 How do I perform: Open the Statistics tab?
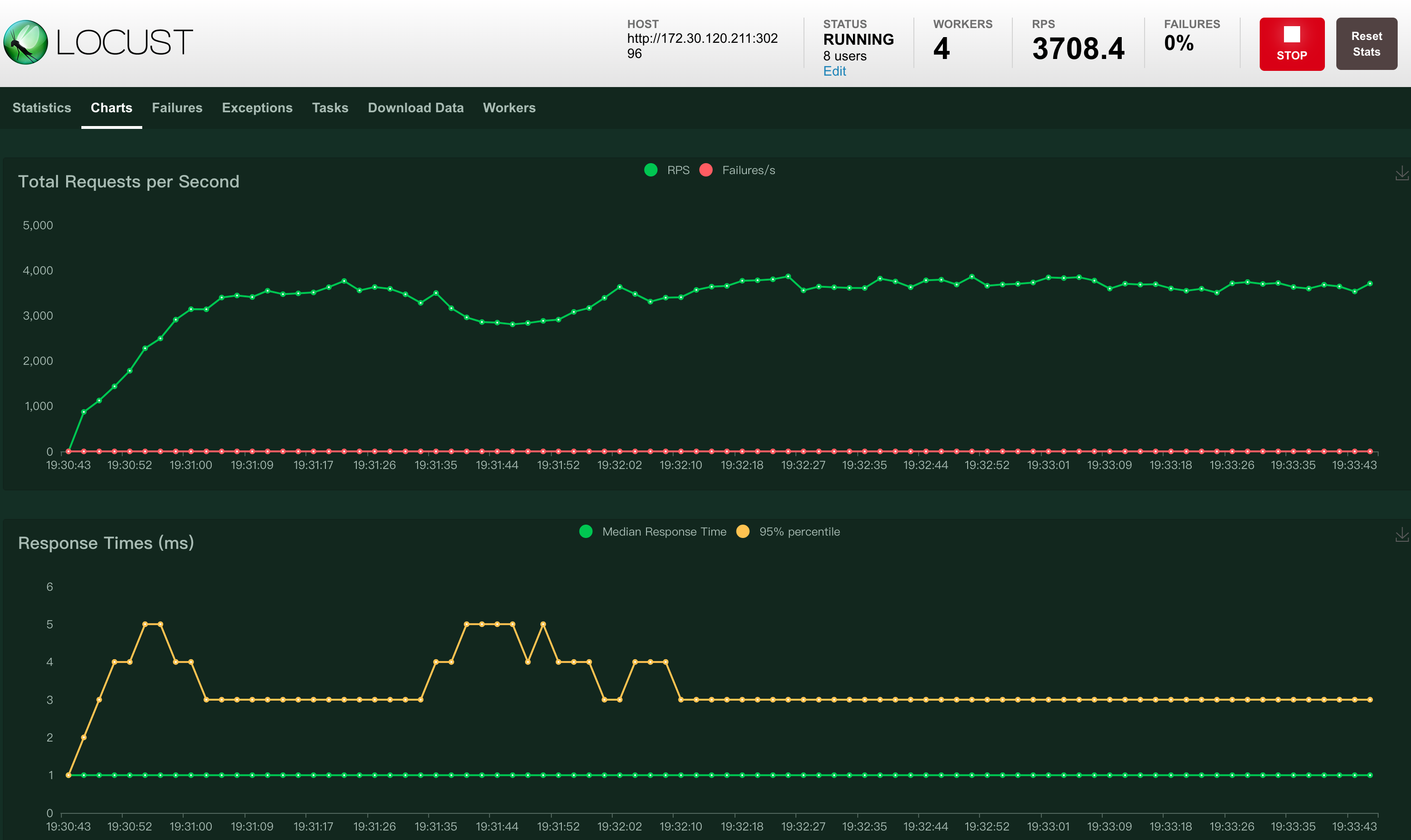pyautogui.click(x=42, y=107)
